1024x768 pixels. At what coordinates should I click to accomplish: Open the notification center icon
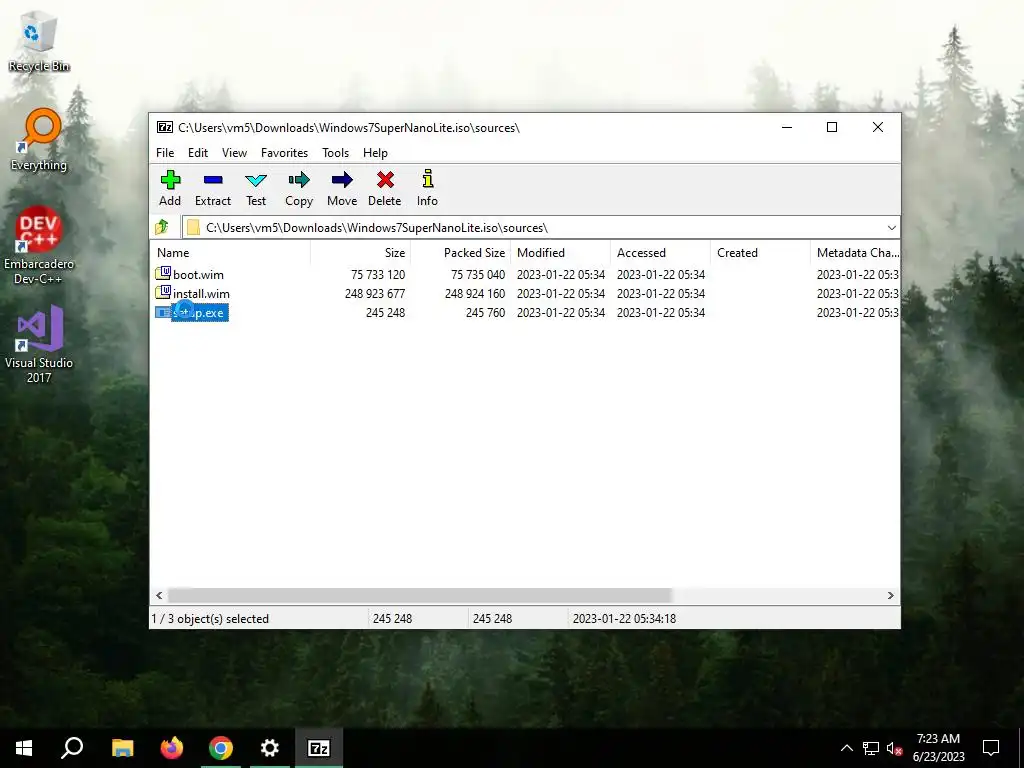[991, 748]
